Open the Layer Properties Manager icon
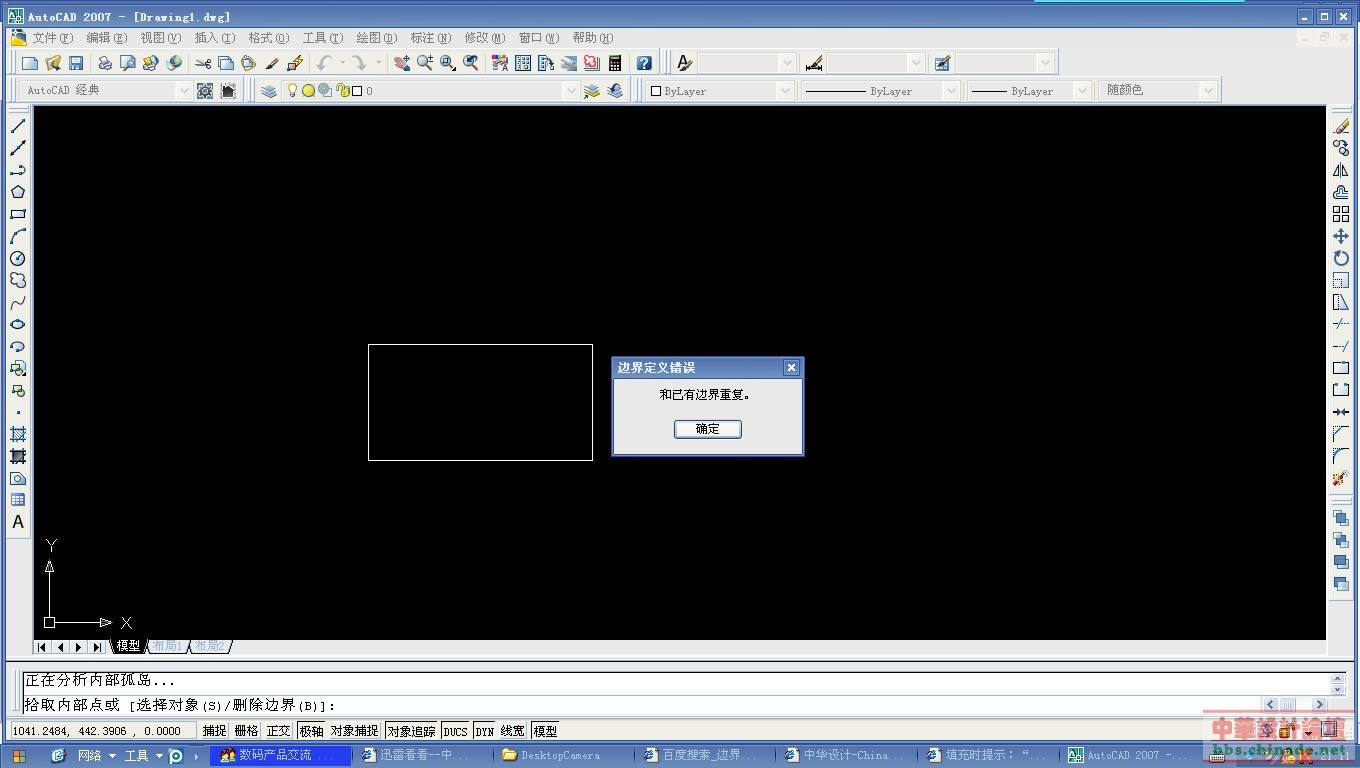The image size is (1360, 768). [x=269, y=90]
